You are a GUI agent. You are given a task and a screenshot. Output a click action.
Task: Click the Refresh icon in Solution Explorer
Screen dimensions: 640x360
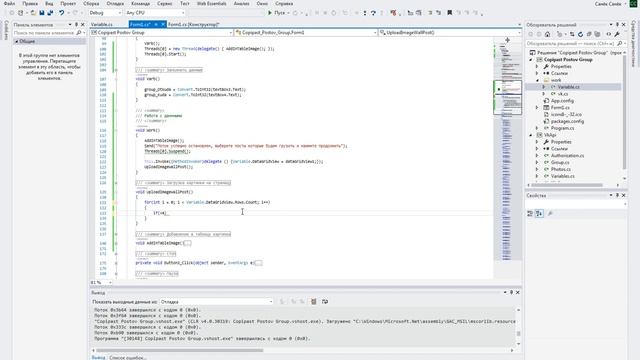(x=580, y=34)
